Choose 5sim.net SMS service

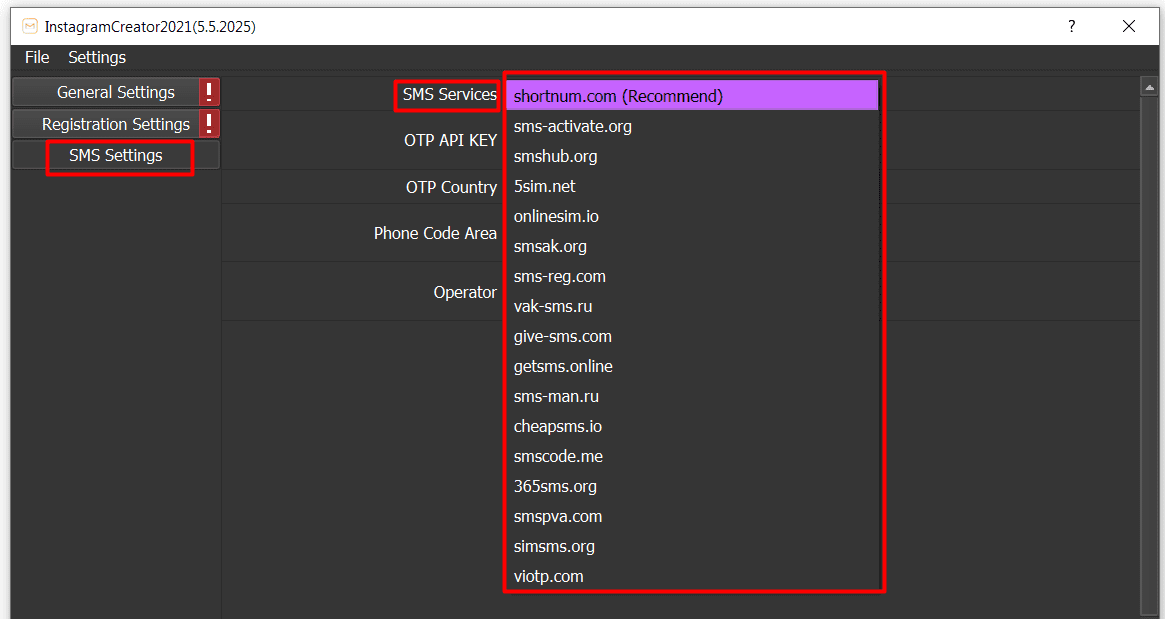coord(692,187)
